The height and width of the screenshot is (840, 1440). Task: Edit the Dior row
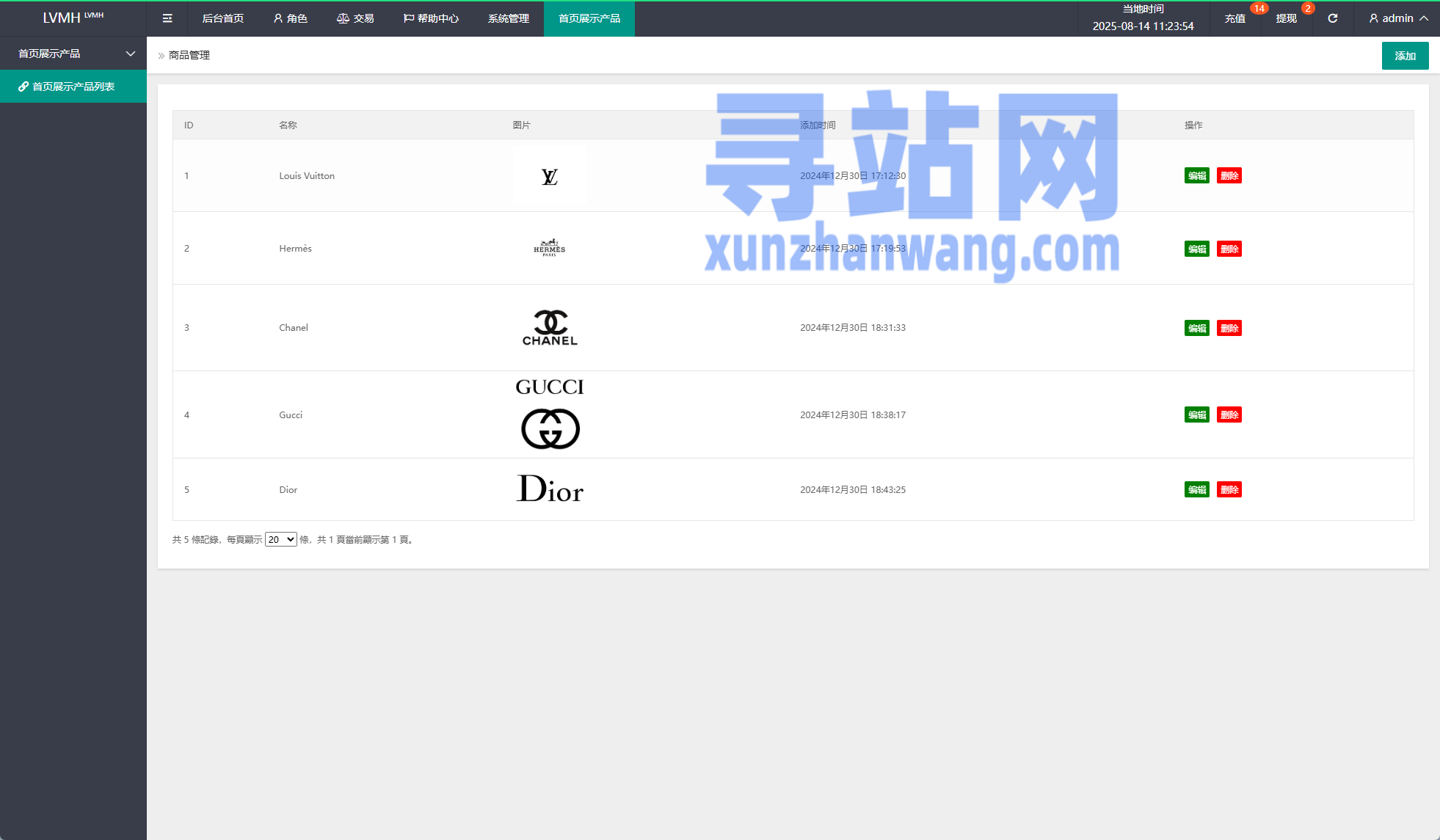(1197, 489)
